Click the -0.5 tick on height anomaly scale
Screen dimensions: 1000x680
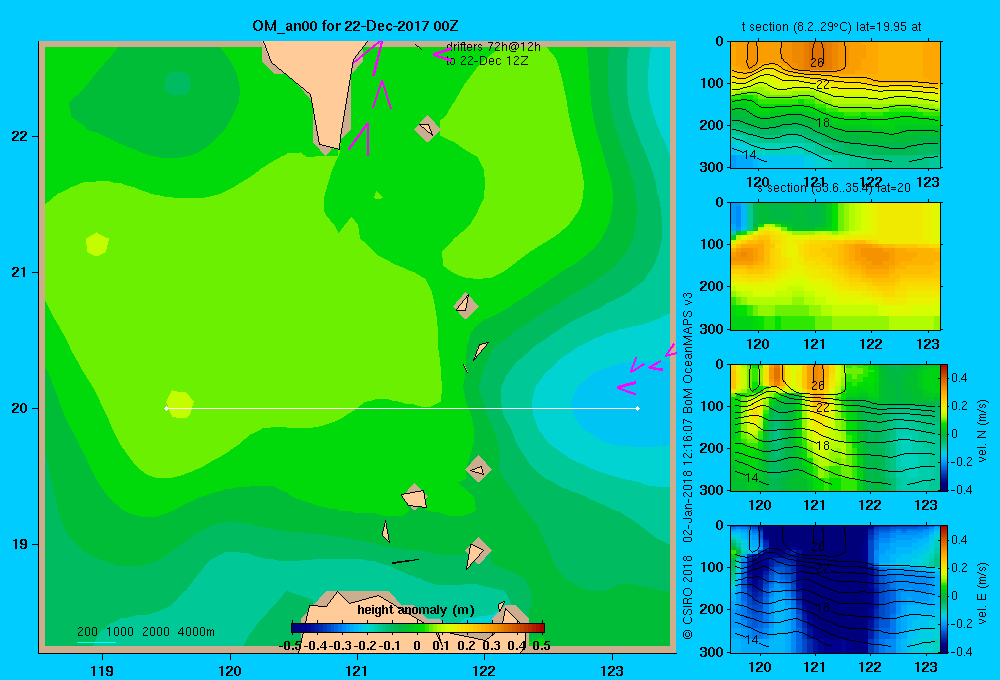pos(290,646)
